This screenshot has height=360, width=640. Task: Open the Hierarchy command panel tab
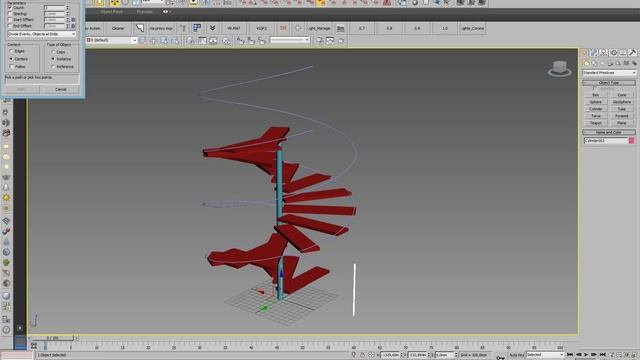pos(604,53)
